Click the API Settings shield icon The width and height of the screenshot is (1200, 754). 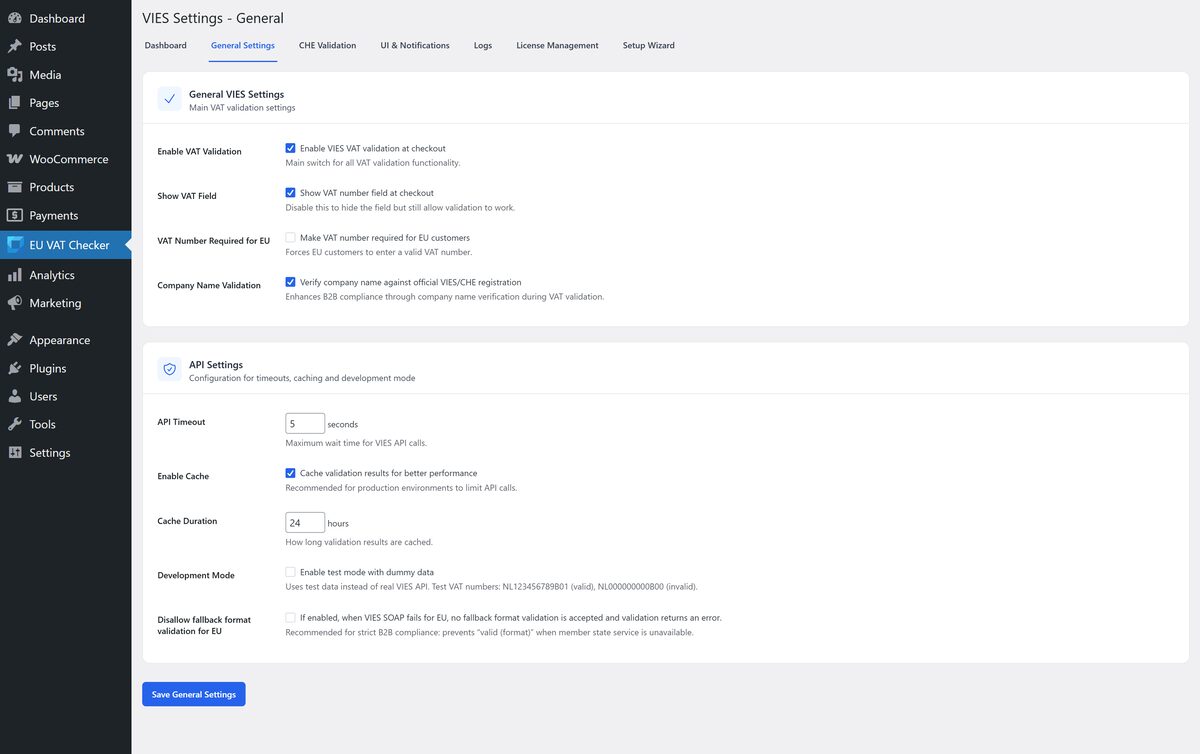pos(169,370)
